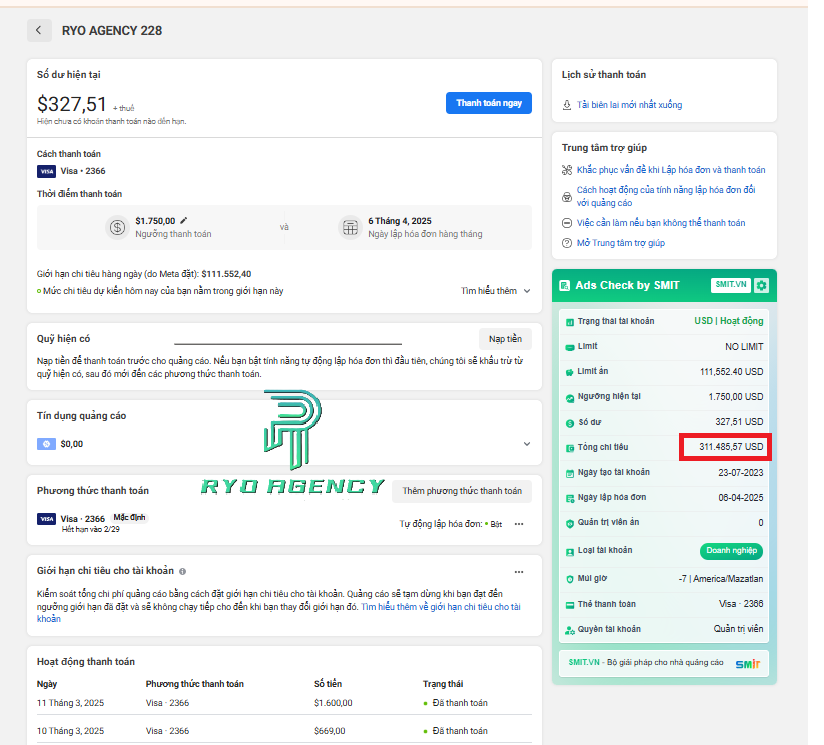This screenshot has height=745, width=824.
Task: Click the 111,552.40 USD hidden limit value
Action: pos(732,371)
